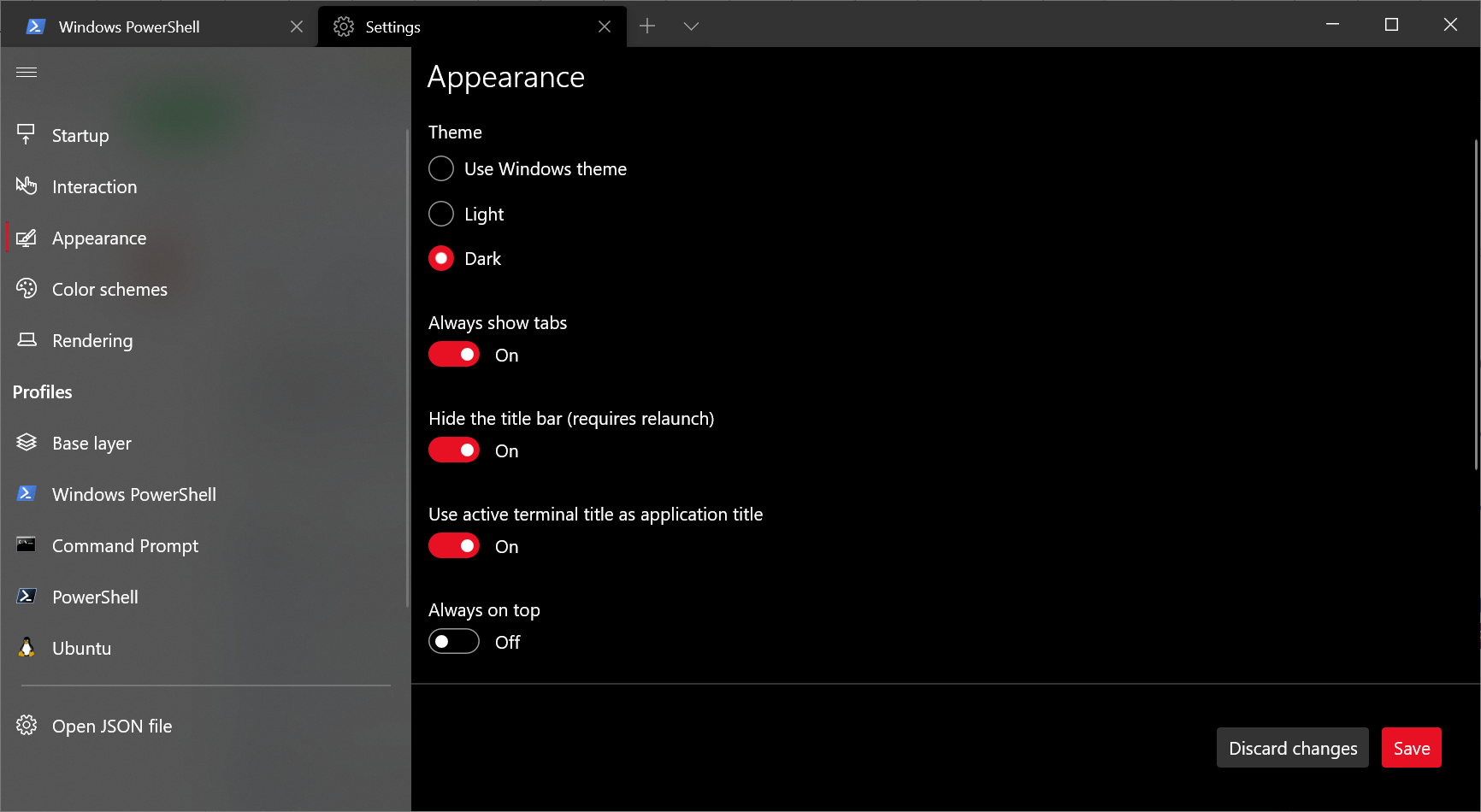Close the Settings tab
Viewport: 1481px width, 812px height.
(x=605, y=26)
